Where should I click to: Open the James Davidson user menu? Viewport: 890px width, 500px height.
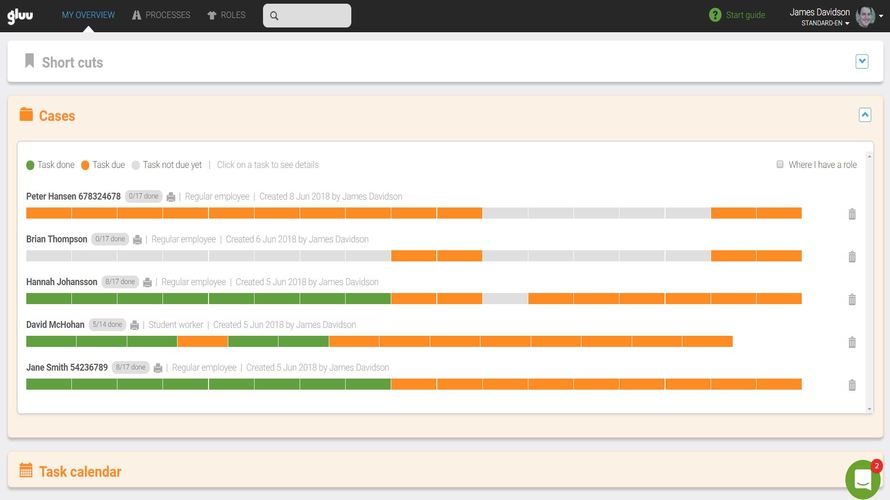819,12
